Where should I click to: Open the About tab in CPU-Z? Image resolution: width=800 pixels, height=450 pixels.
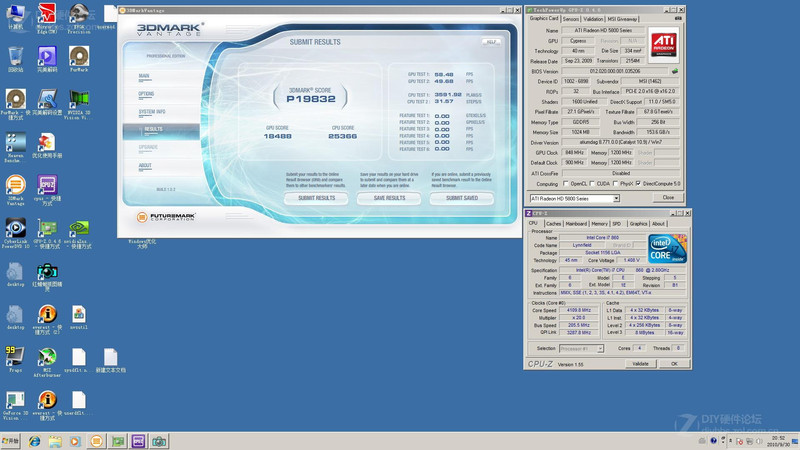point(658,223)
